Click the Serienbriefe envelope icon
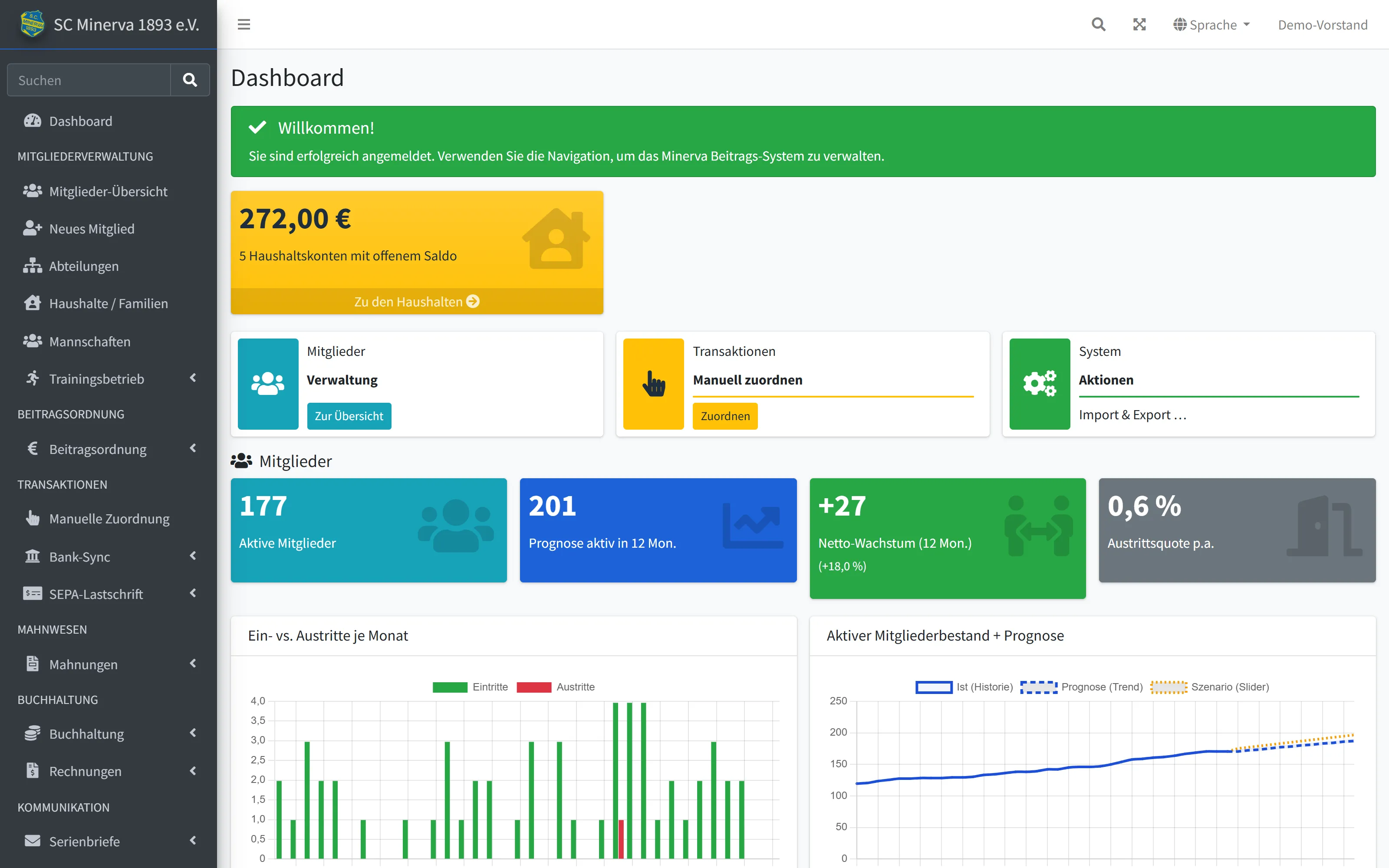The image size is (1389, 868). [33, 841]
